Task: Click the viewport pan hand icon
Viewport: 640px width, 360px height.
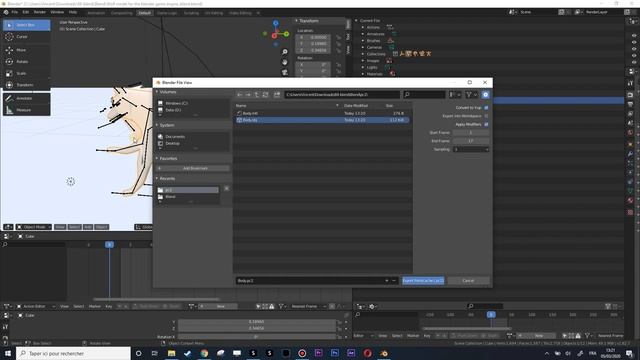Action: click(284, 62)
